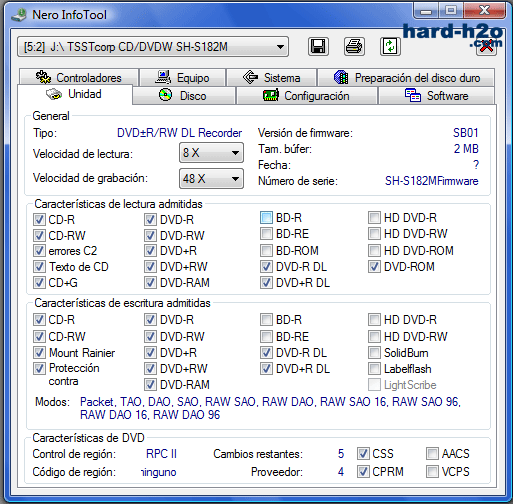The image size is (513, 504).
Task: Click the computer icon on Equipo tab
Action: pos(163,77)
